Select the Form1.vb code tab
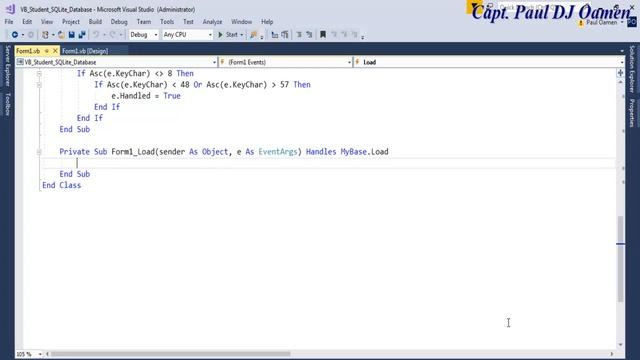This screenshot has height=360, width=640. pos(28,51)
